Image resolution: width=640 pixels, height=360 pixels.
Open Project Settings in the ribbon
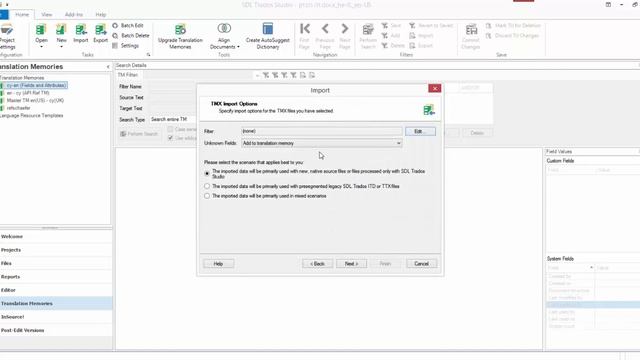tap(7, 36)
